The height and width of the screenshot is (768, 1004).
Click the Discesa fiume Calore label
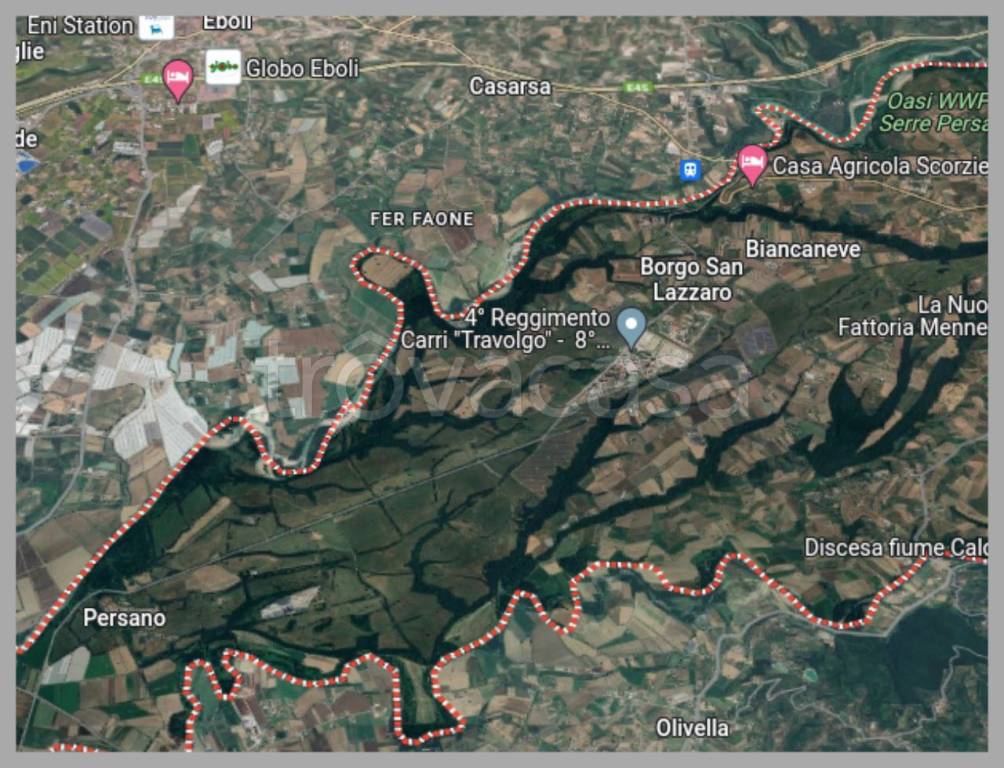click(x=895, y=548)
